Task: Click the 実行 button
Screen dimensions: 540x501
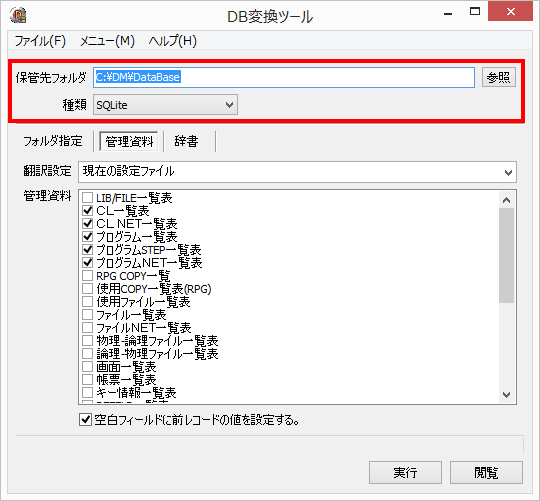Action: [x=405, y=472]
